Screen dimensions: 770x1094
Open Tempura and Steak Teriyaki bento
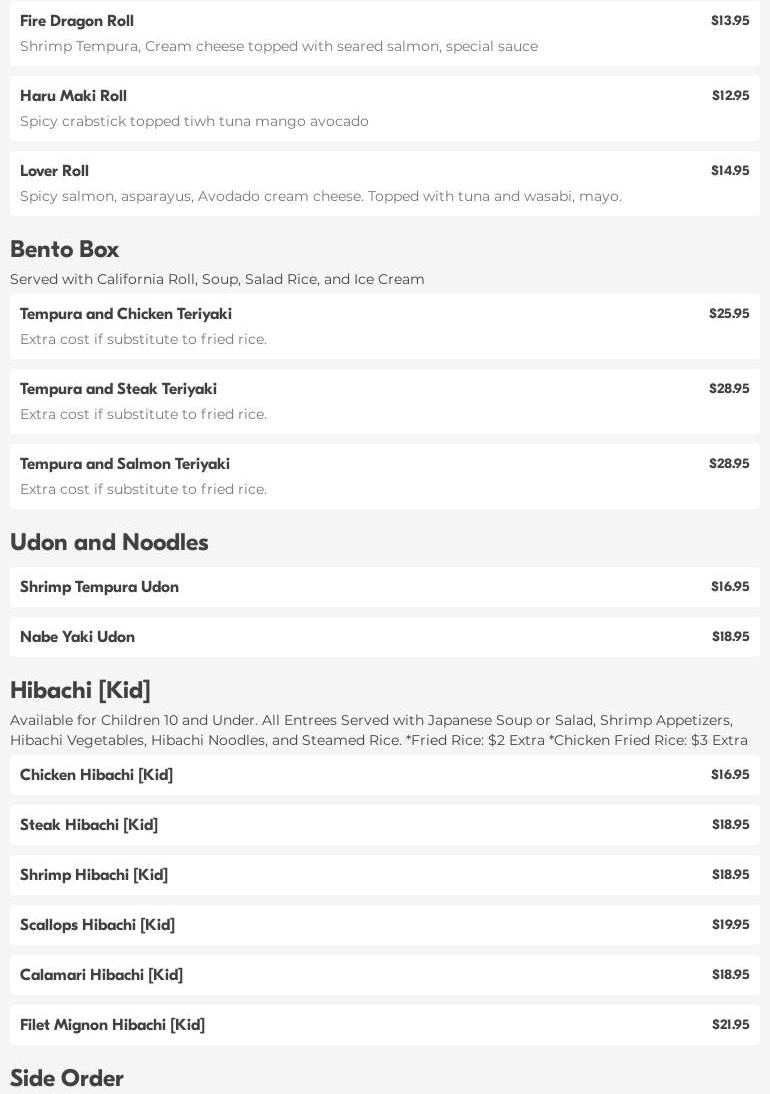[x=384, y=401]
